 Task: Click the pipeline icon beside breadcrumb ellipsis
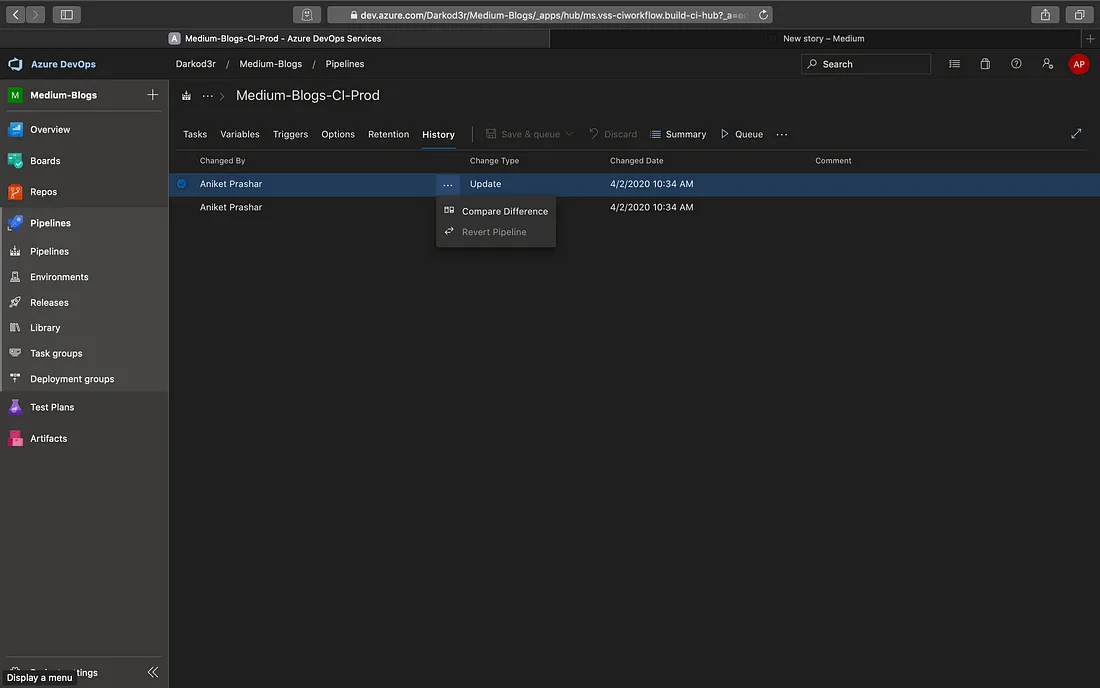(187, 95)
